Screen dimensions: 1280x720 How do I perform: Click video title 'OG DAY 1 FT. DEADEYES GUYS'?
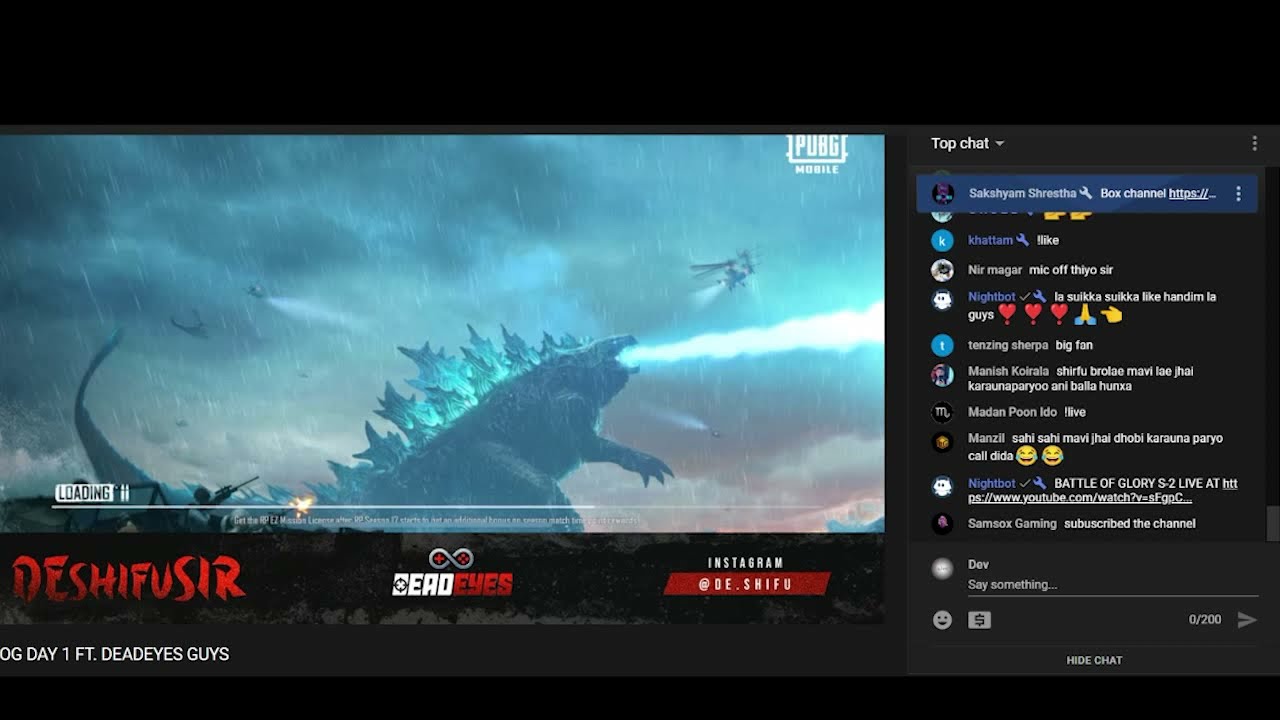[x=115, y=654]
